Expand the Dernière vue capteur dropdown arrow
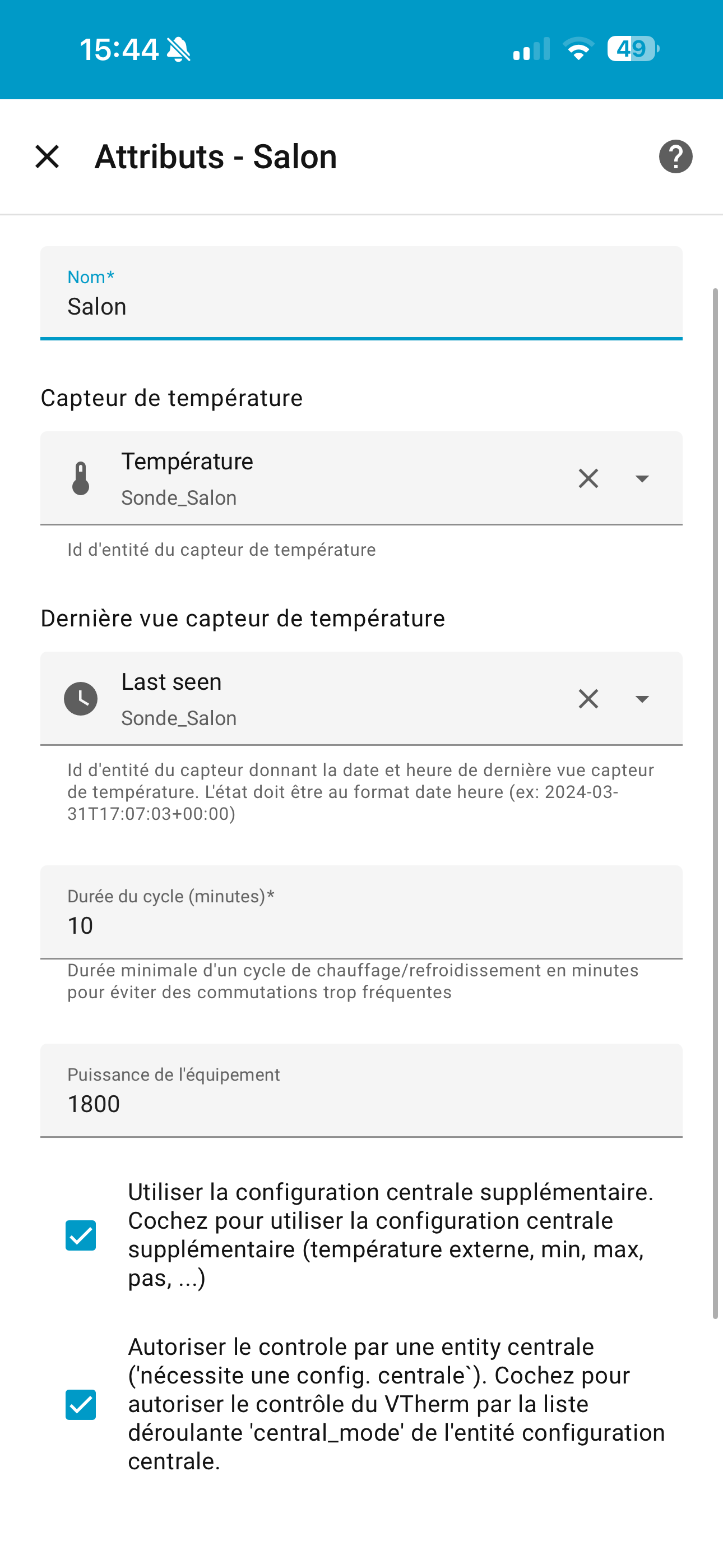This screenshot has height=1568, width=723. tap(642, 699)
